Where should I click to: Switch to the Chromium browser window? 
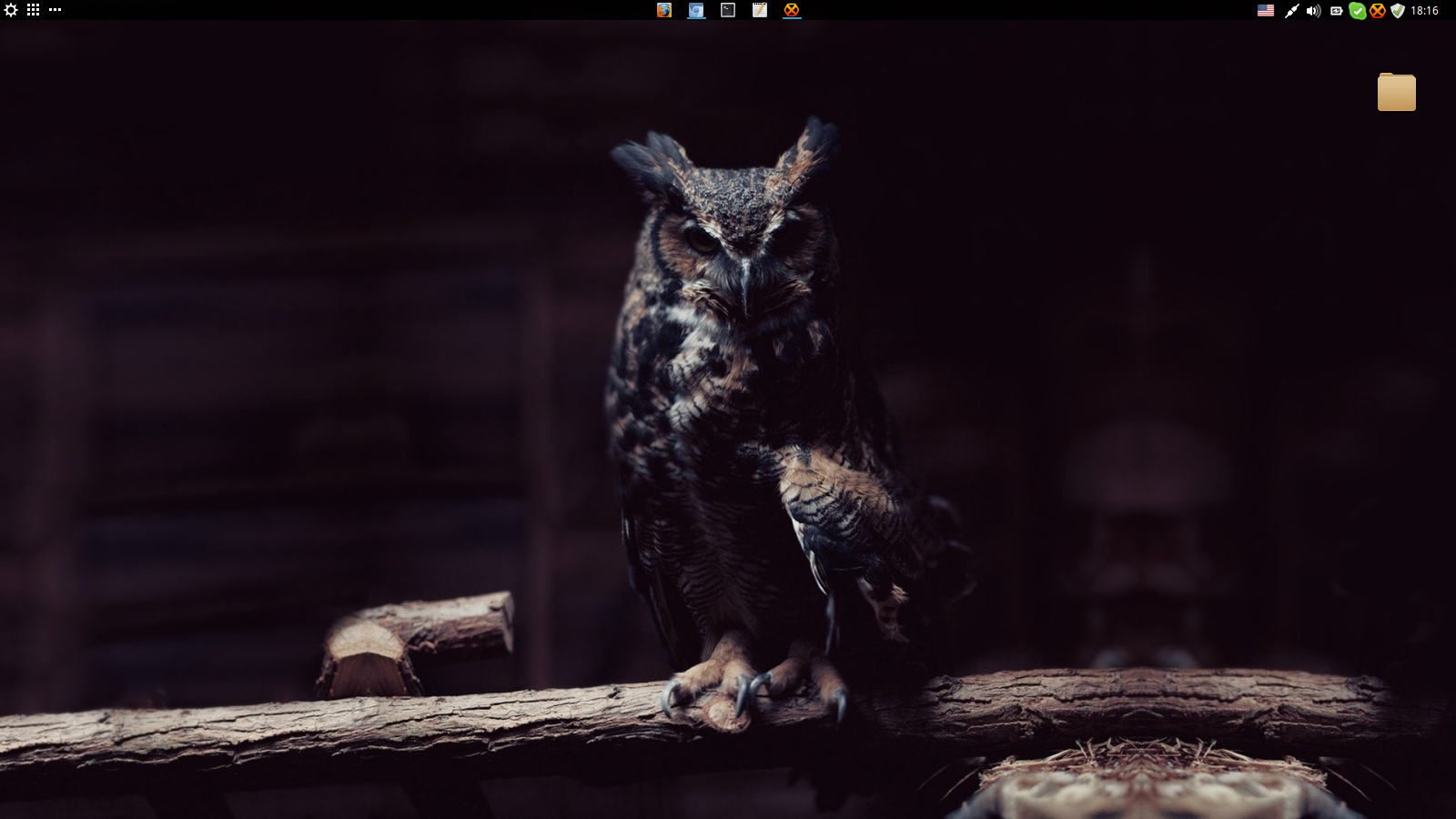click(x=696, y=10)
